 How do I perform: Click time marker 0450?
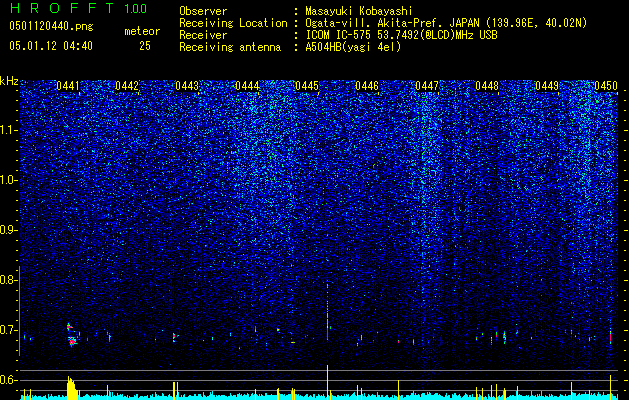(x=606, y=86)
